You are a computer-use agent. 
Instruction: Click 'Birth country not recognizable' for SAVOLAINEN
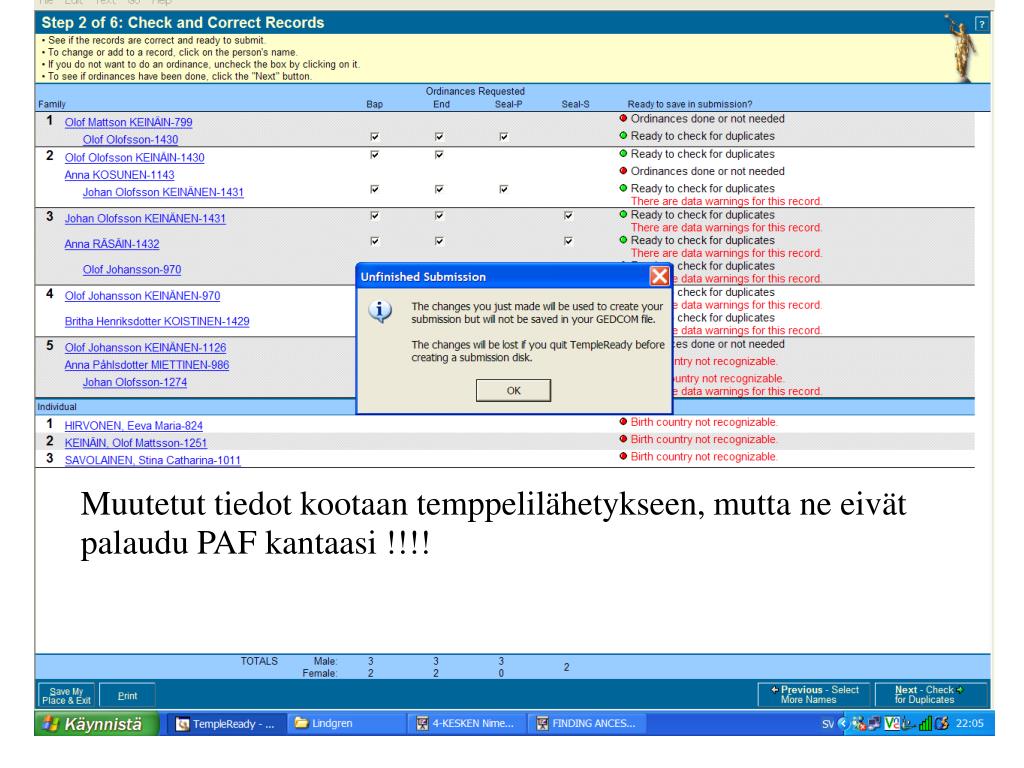point(704,456)
